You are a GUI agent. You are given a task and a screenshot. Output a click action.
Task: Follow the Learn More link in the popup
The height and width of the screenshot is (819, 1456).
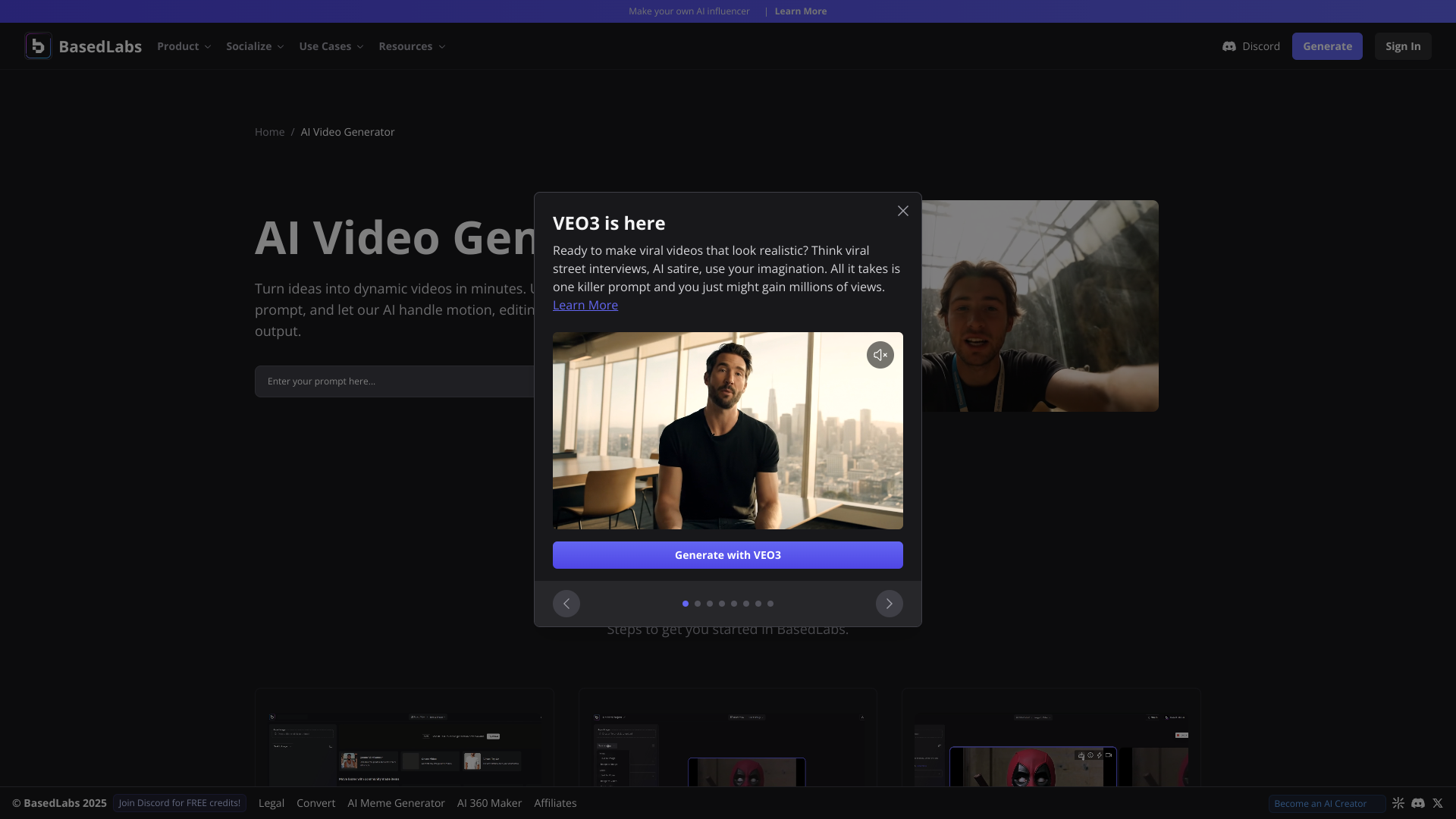pos(585,305)
